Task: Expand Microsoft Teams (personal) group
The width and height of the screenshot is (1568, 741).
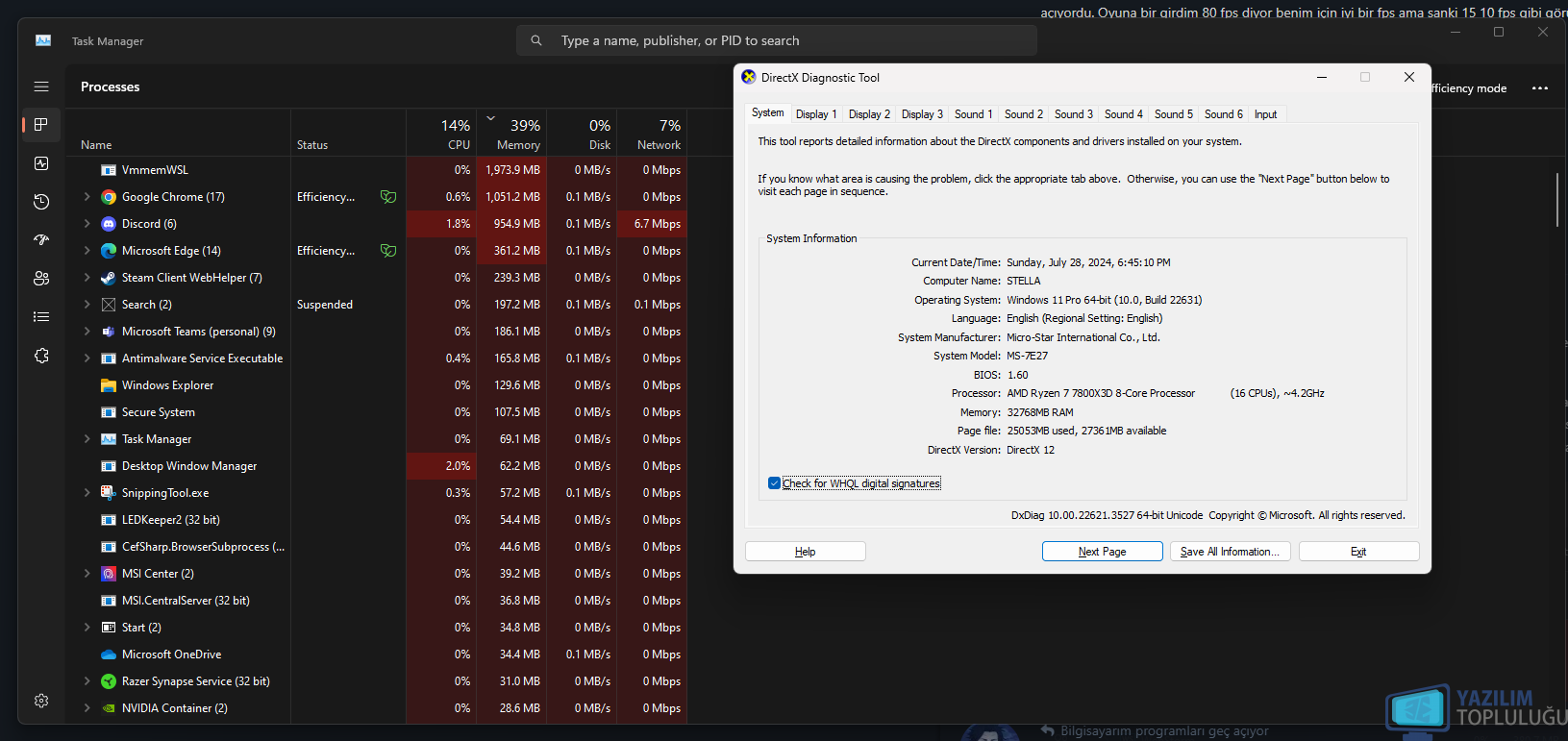Action: pos(87,332)
